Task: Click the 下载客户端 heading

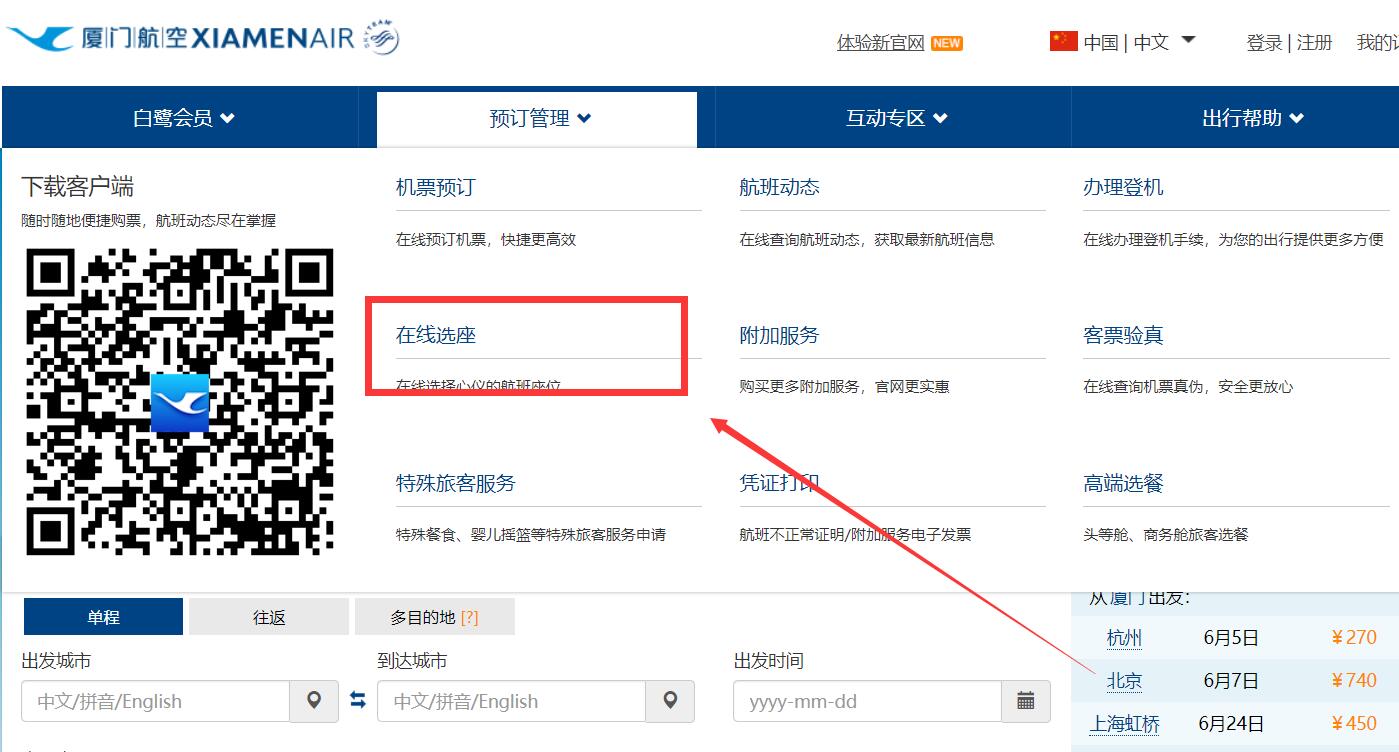Action: pos(77,187)
